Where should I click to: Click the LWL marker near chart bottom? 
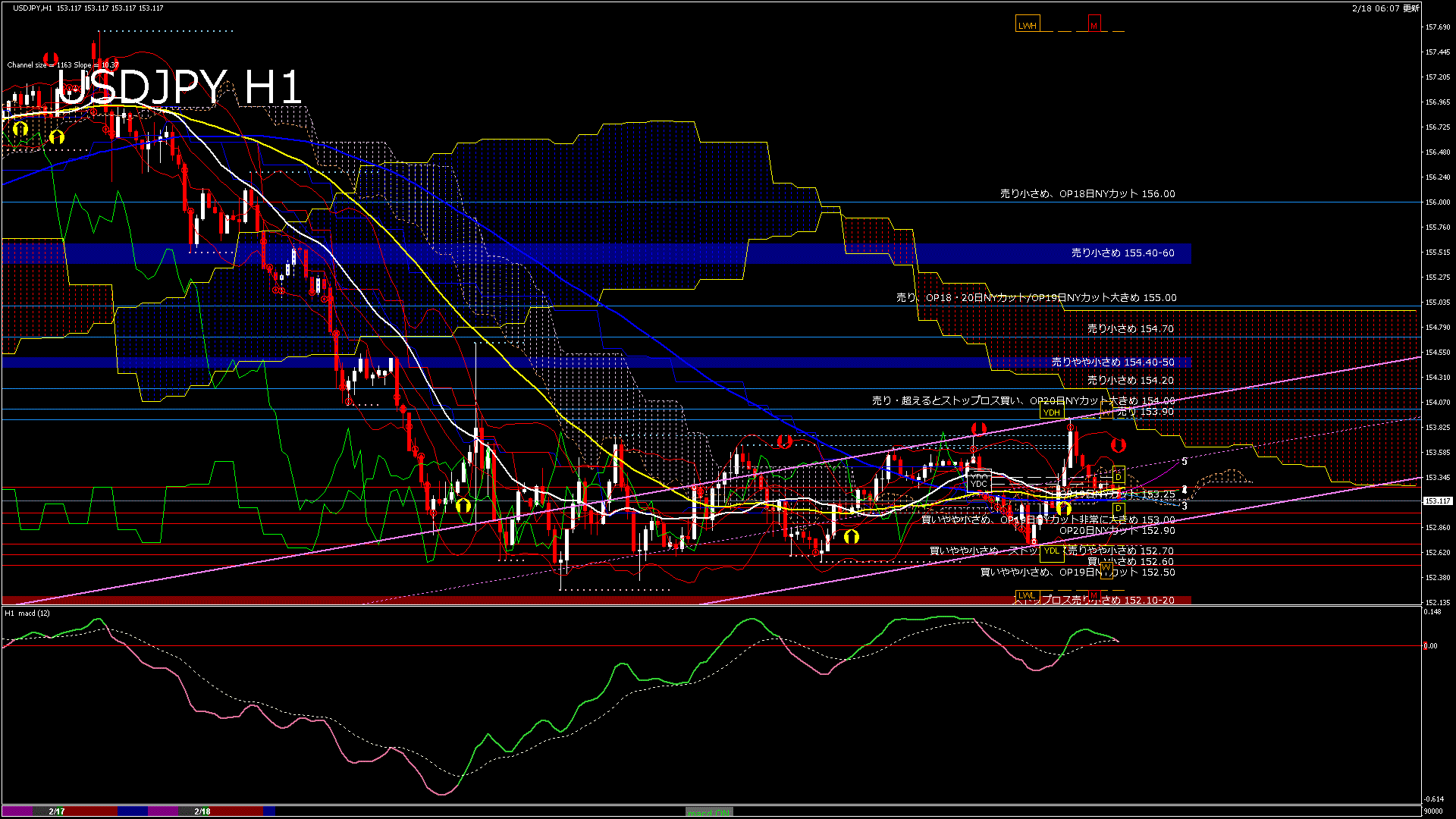pyautogui.click(x=1026, y=595)
